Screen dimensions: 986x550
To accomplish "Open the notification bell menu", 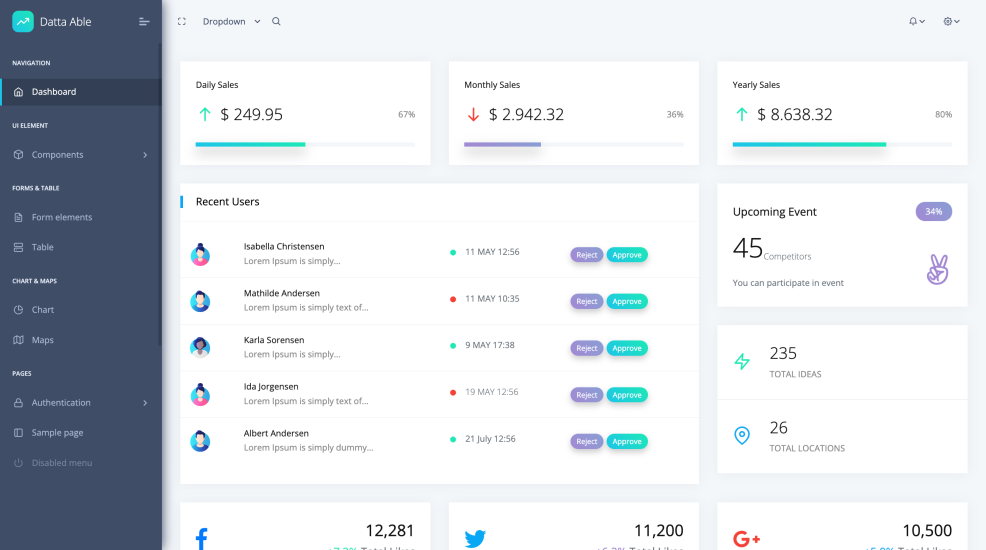I will point(915,21).
